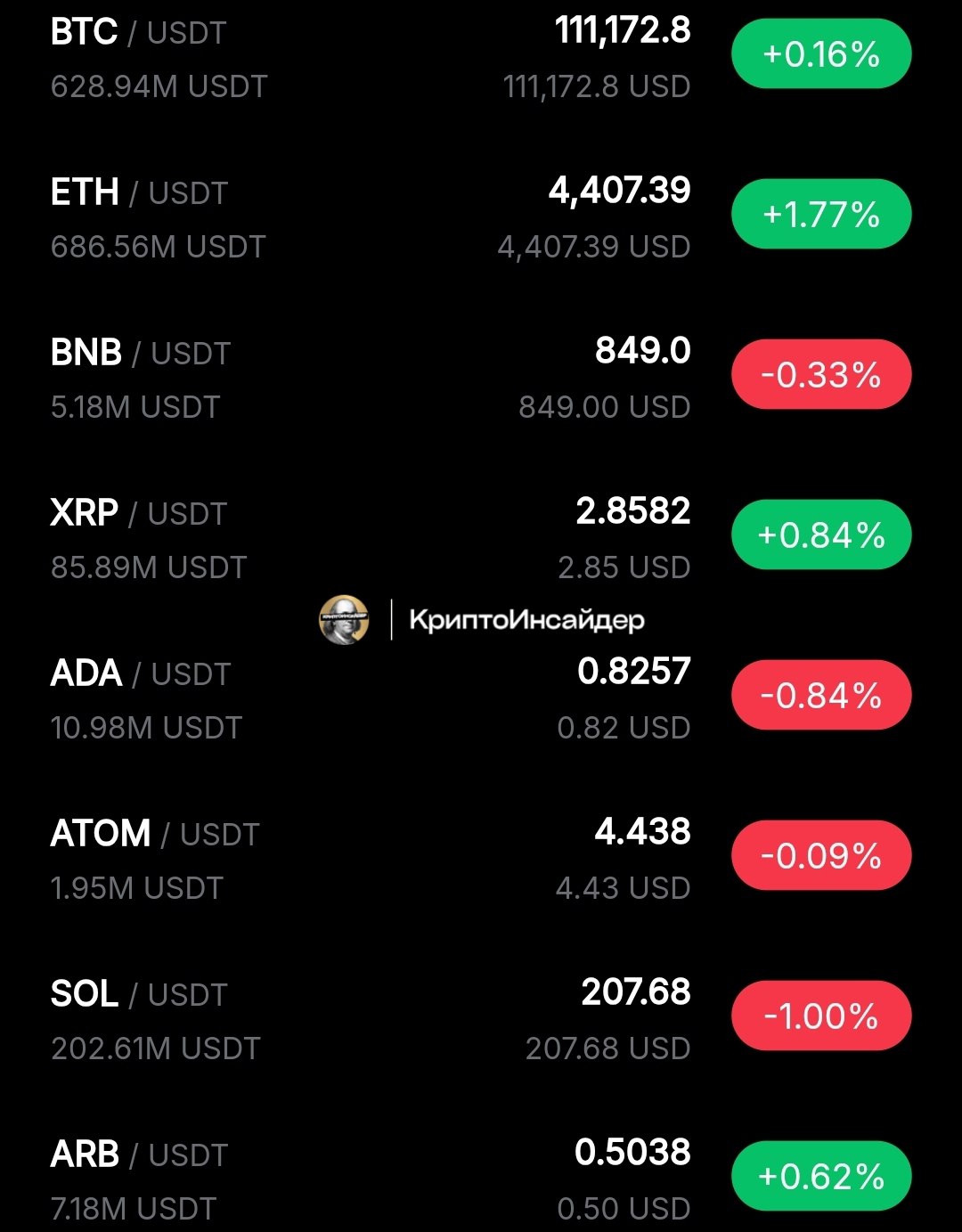Click the BTC price 111,172.8
The height and width of the screenshot is (1232, 962).
point(623,30)
